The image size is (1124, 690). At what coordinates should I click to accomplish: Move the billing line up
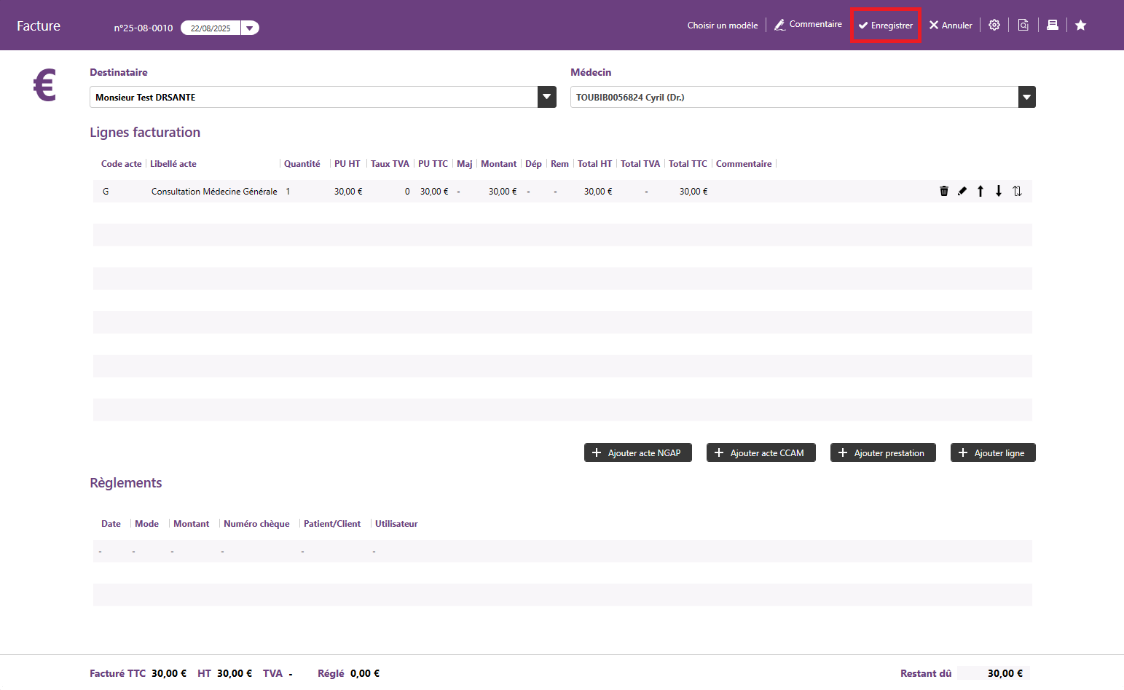(x=980, y=191)
